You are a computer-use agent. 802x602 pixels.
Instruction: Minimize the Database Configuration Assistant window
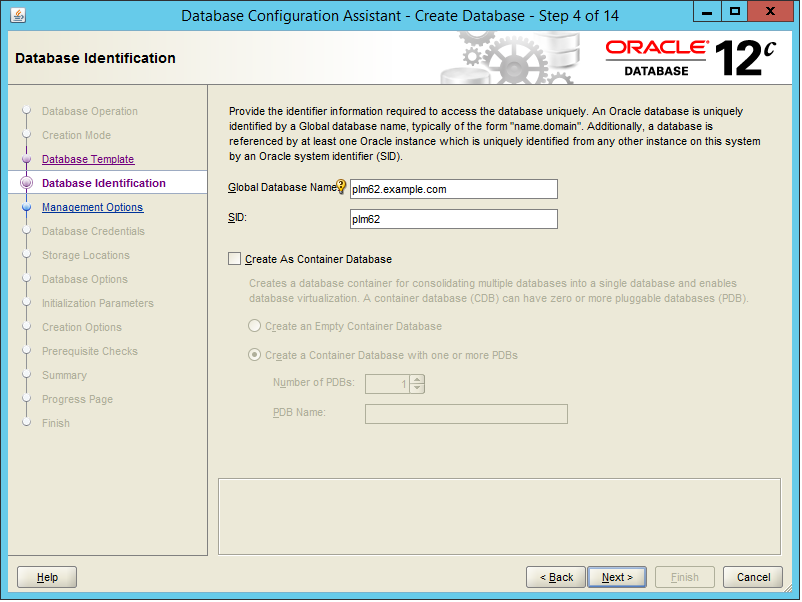pos(707,11)
